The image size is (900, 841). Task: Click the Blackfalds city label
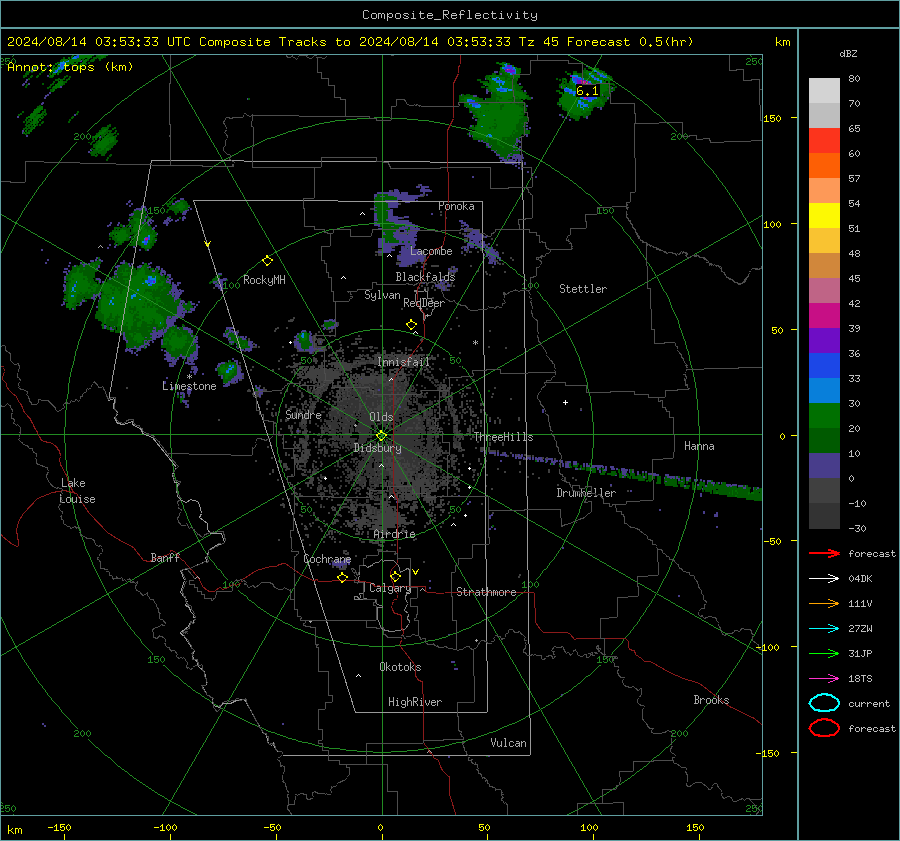[x=425, y=277]
